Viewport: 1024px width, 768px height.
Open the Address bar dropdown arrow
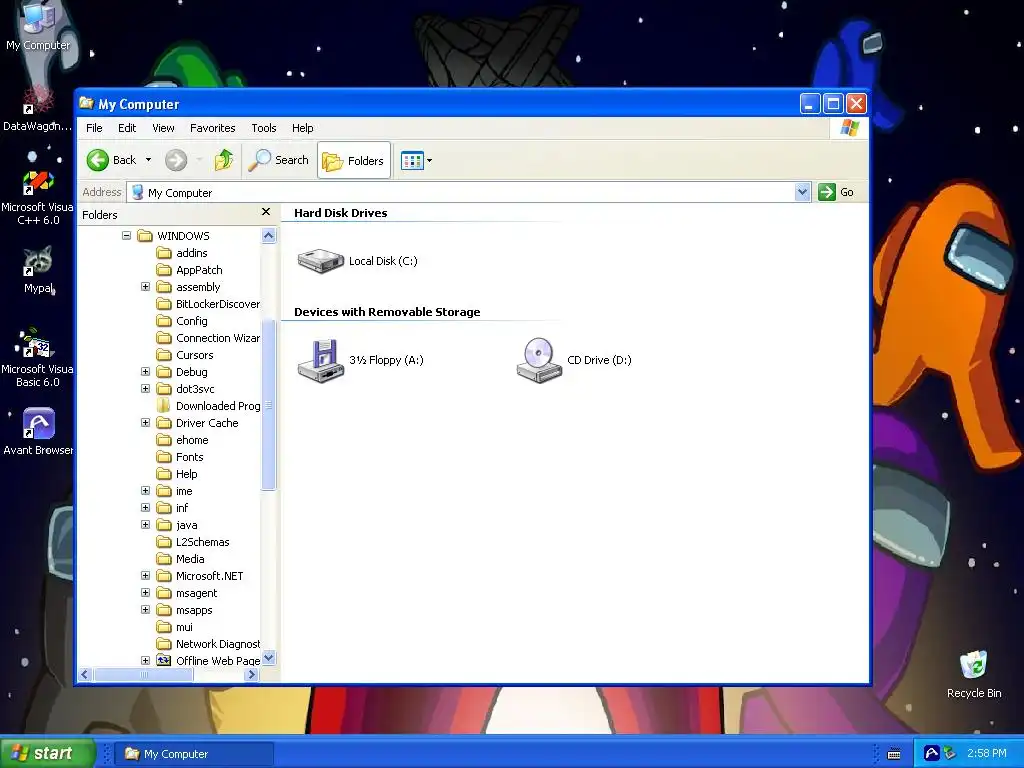[803, 192]
